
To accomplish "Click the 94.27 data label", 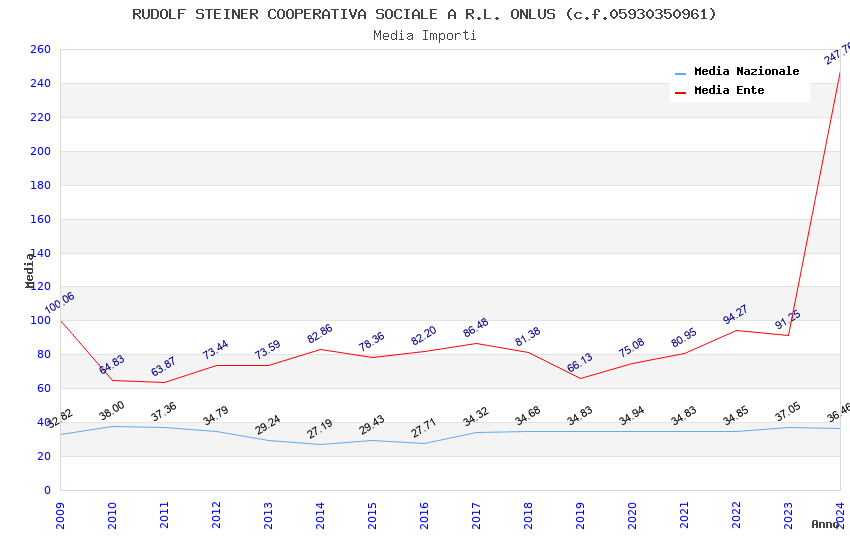I will (736, 315).
